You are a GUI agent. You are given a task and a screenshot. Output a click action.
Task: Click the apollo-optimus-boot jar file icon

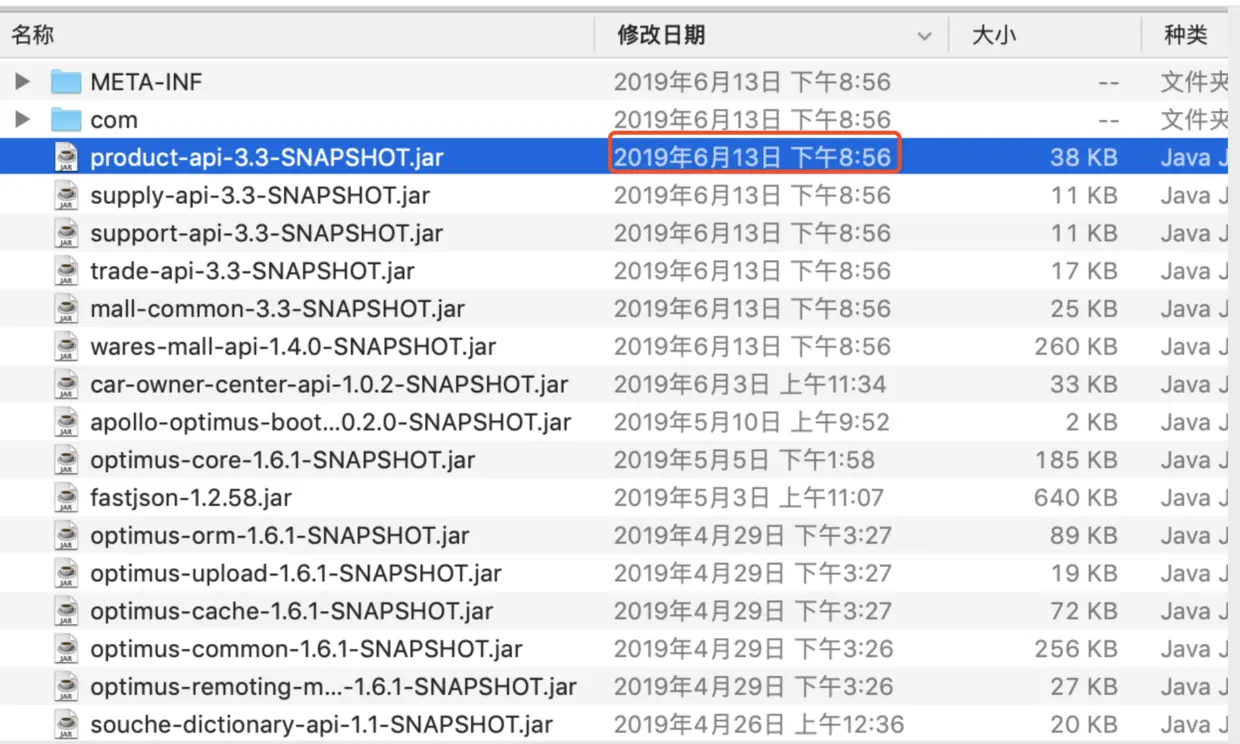(66, 422)
